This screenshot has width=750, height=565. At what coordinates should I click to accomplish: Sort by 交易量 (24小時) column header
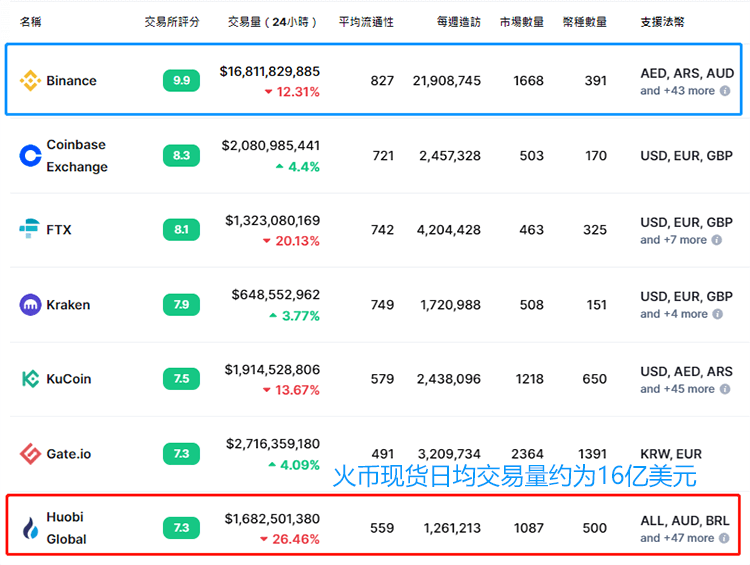272,22
